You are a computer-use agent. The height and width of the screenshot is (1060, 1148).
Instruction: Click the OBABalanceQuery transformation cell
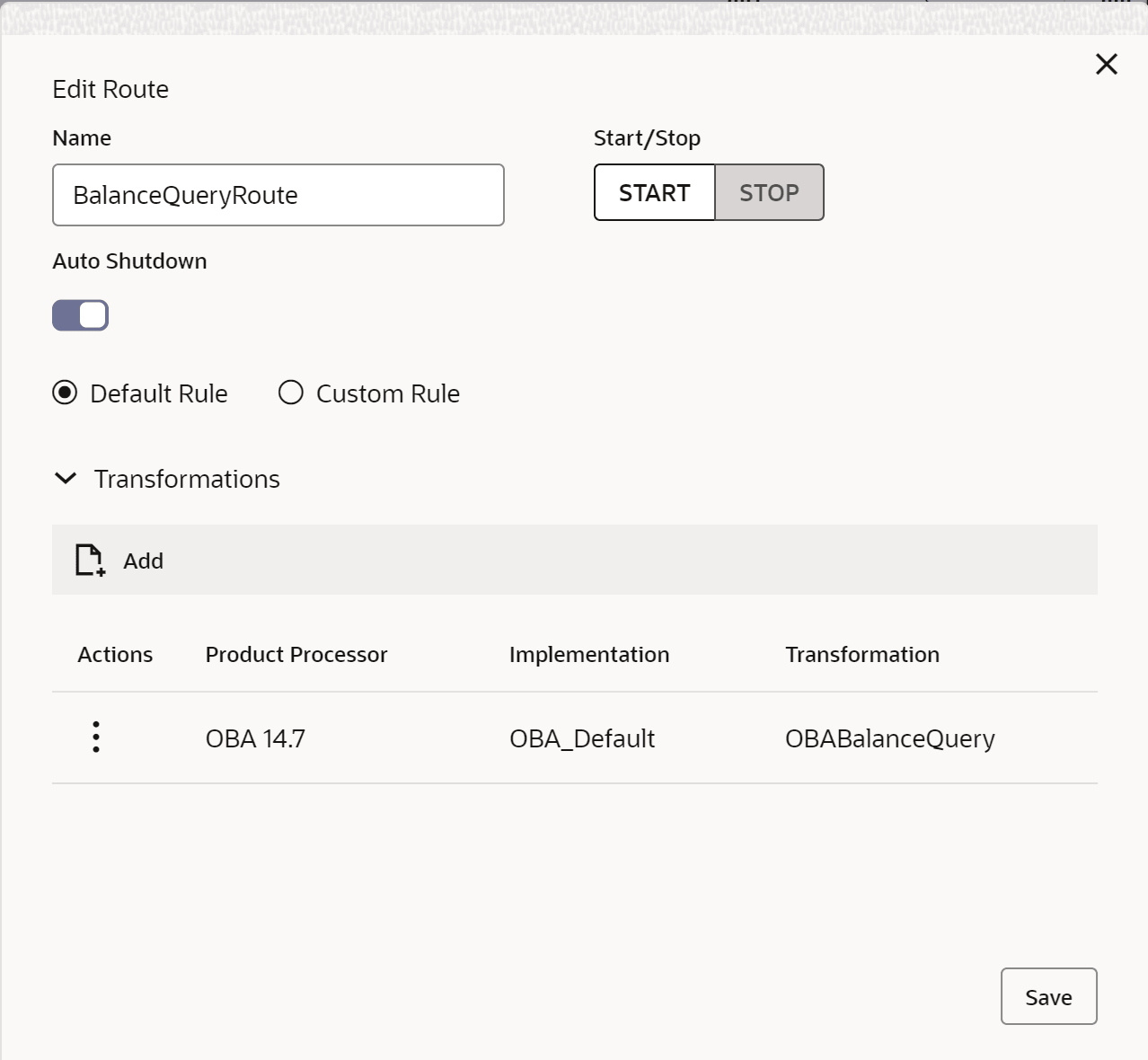889,738
